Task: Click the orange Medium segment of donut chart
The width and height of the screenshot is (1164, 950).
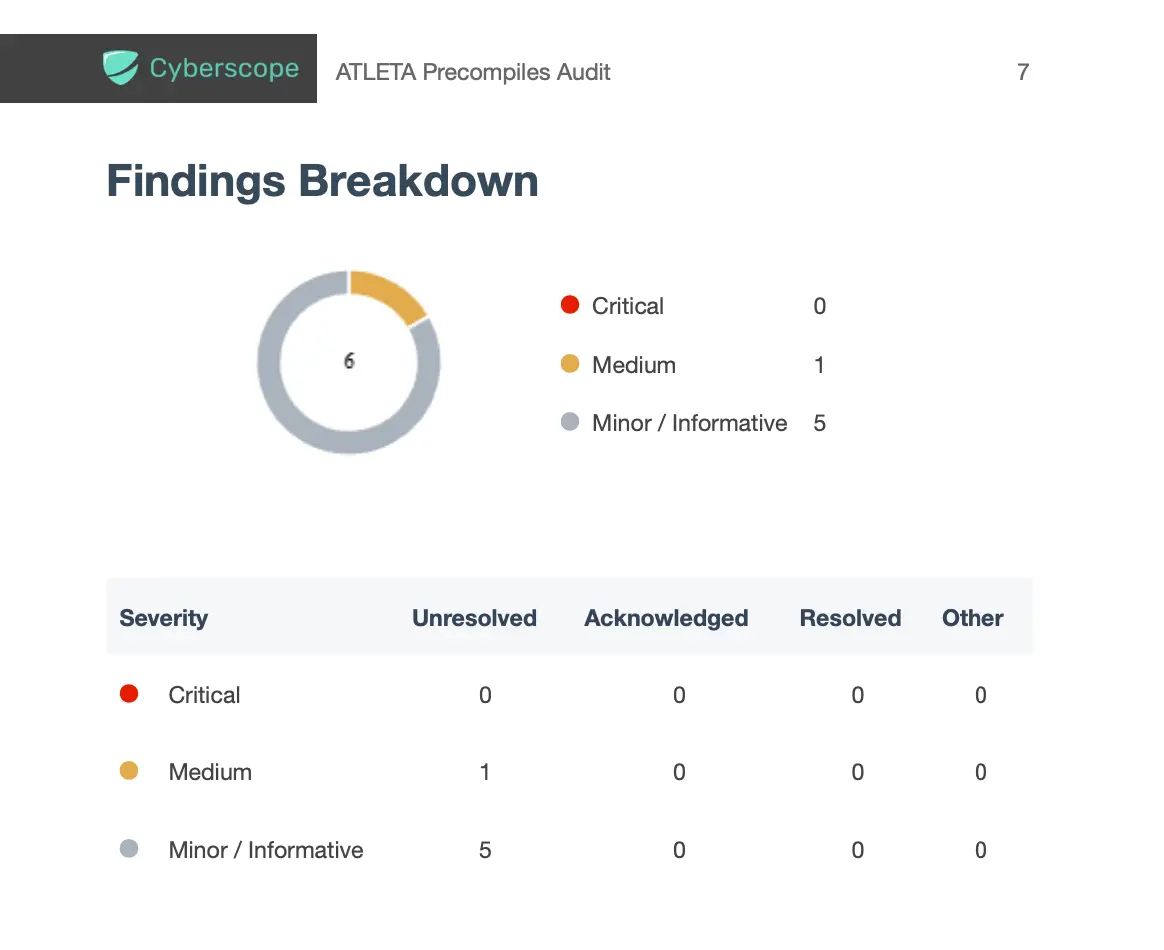Action: pos(388,297)
